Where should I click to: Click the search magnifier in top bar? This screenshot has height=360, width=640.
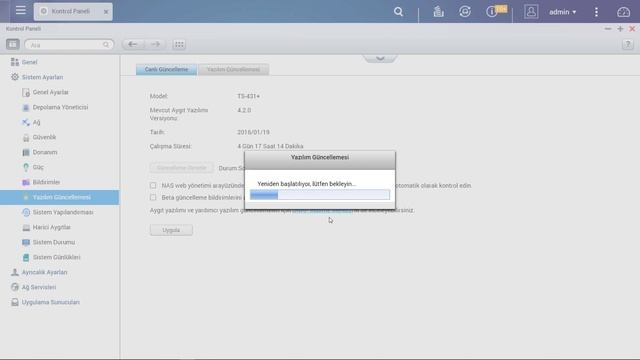(398, 12)
